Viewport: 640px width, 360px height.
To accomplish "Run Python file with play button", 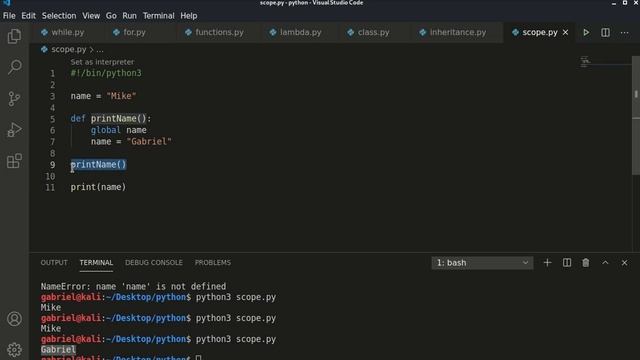I will point(586,32).
